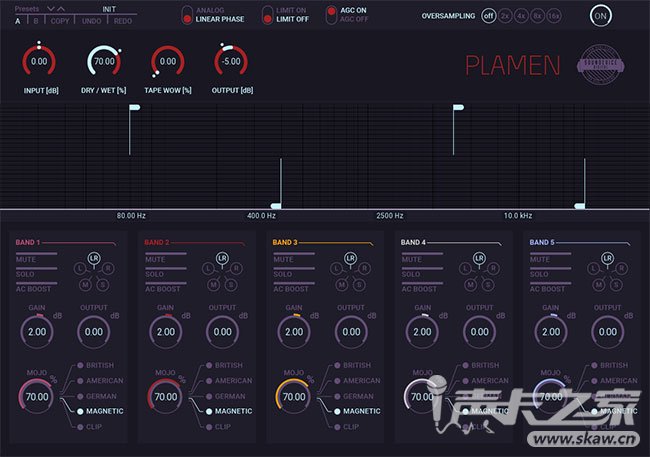This screenshot has height=457, width=650.
Task: Select Side (S) processing in Band 1
Action: [x=103, y=284]
